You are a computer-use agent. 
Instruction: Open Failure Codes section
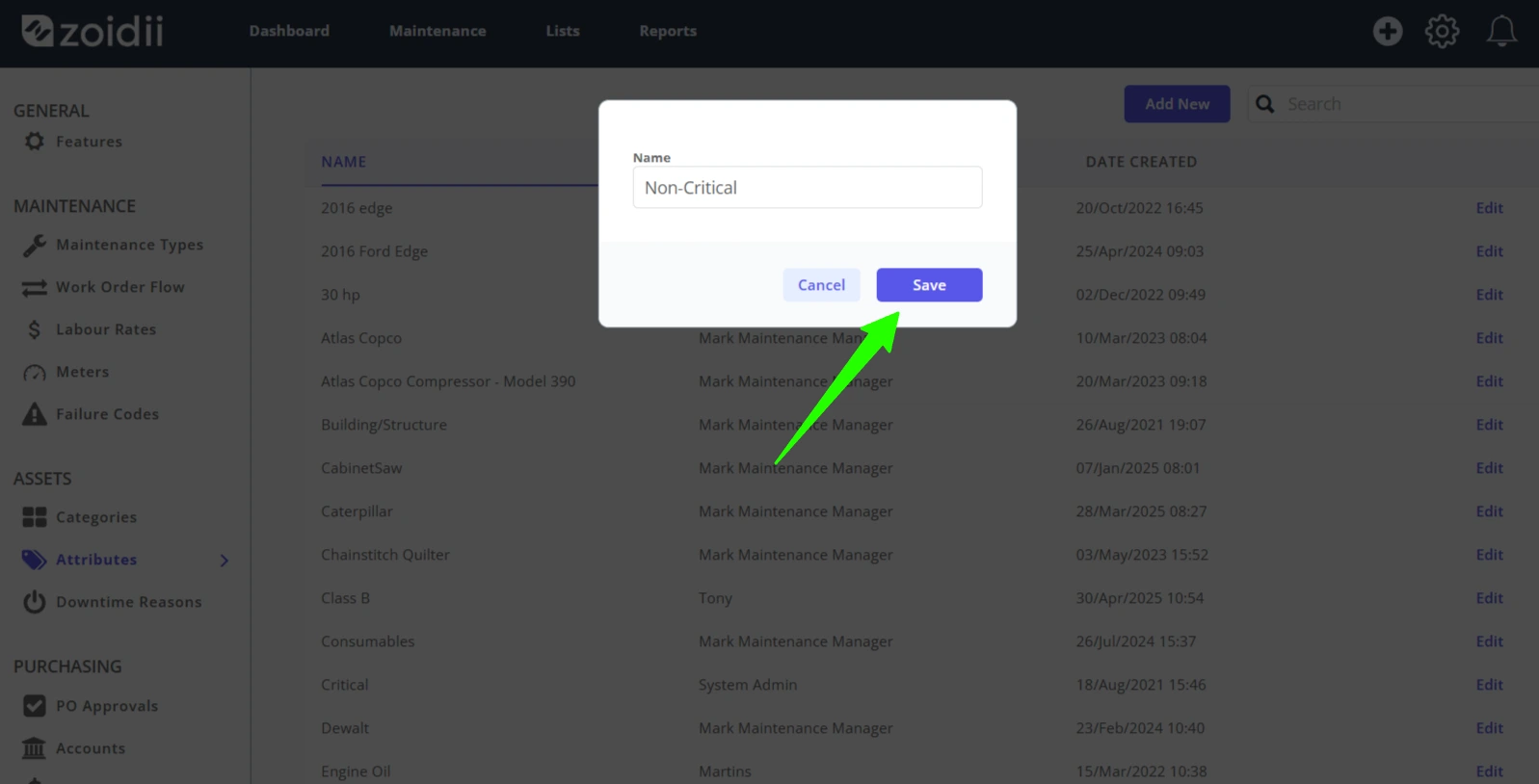tap(107, 414)
